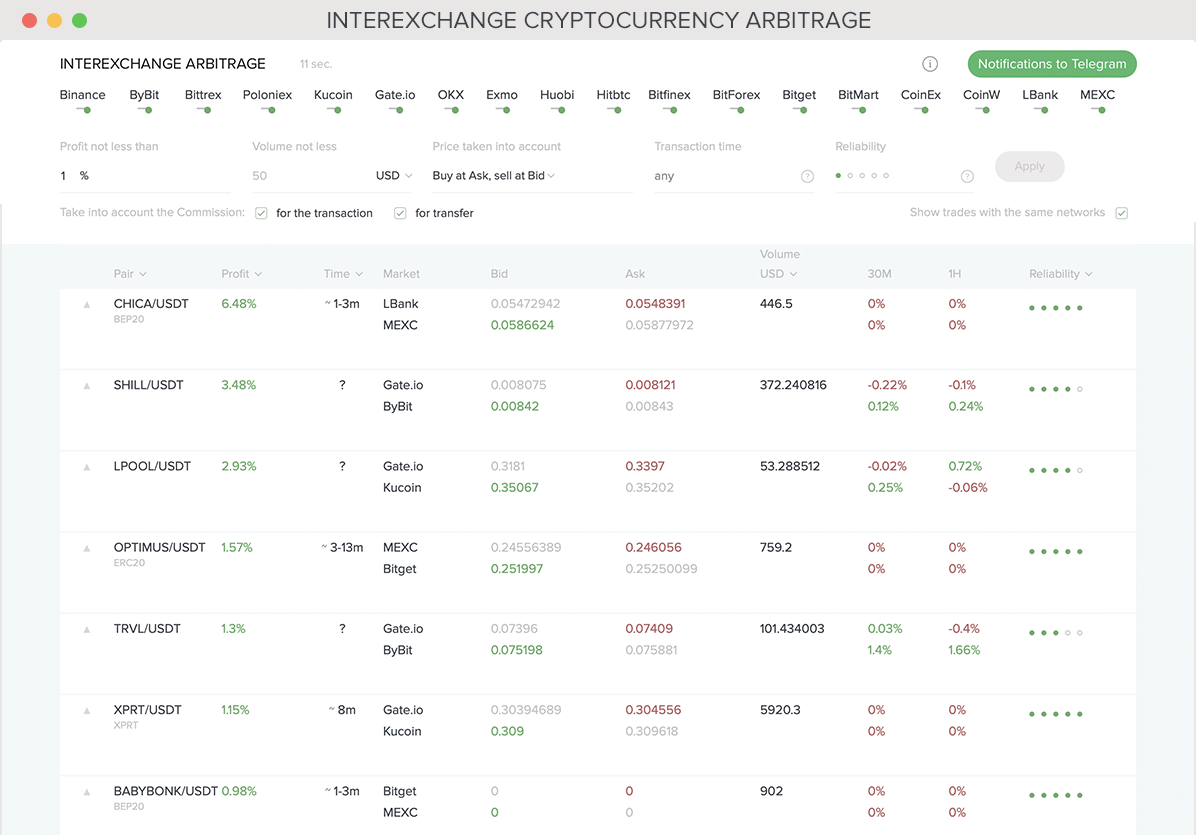
Task: Uncheck the 'for transfer' commission checkbox
Action: point(400,213)
